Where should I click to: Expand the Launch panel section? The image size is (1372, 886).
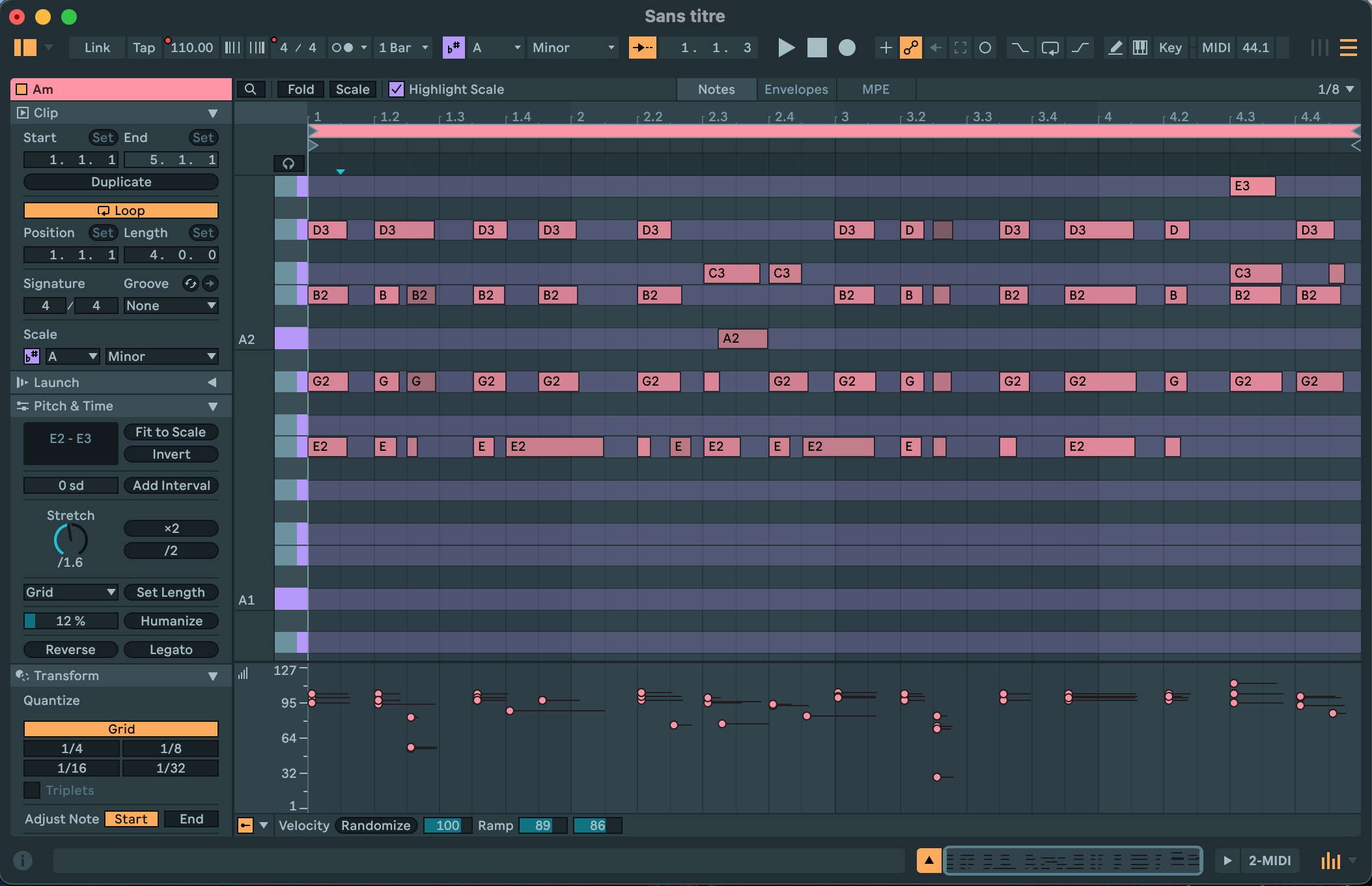pos(212,382)
